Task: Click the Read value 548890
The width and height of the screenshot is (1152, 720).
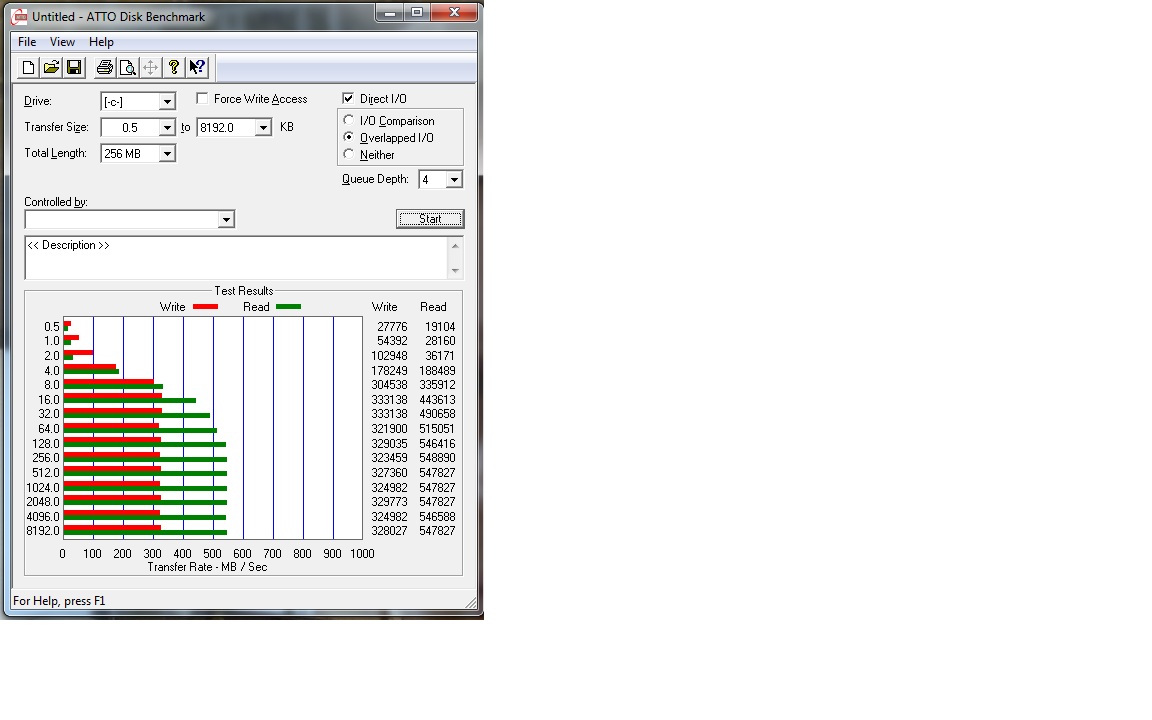Action: (x=437, y=458)
